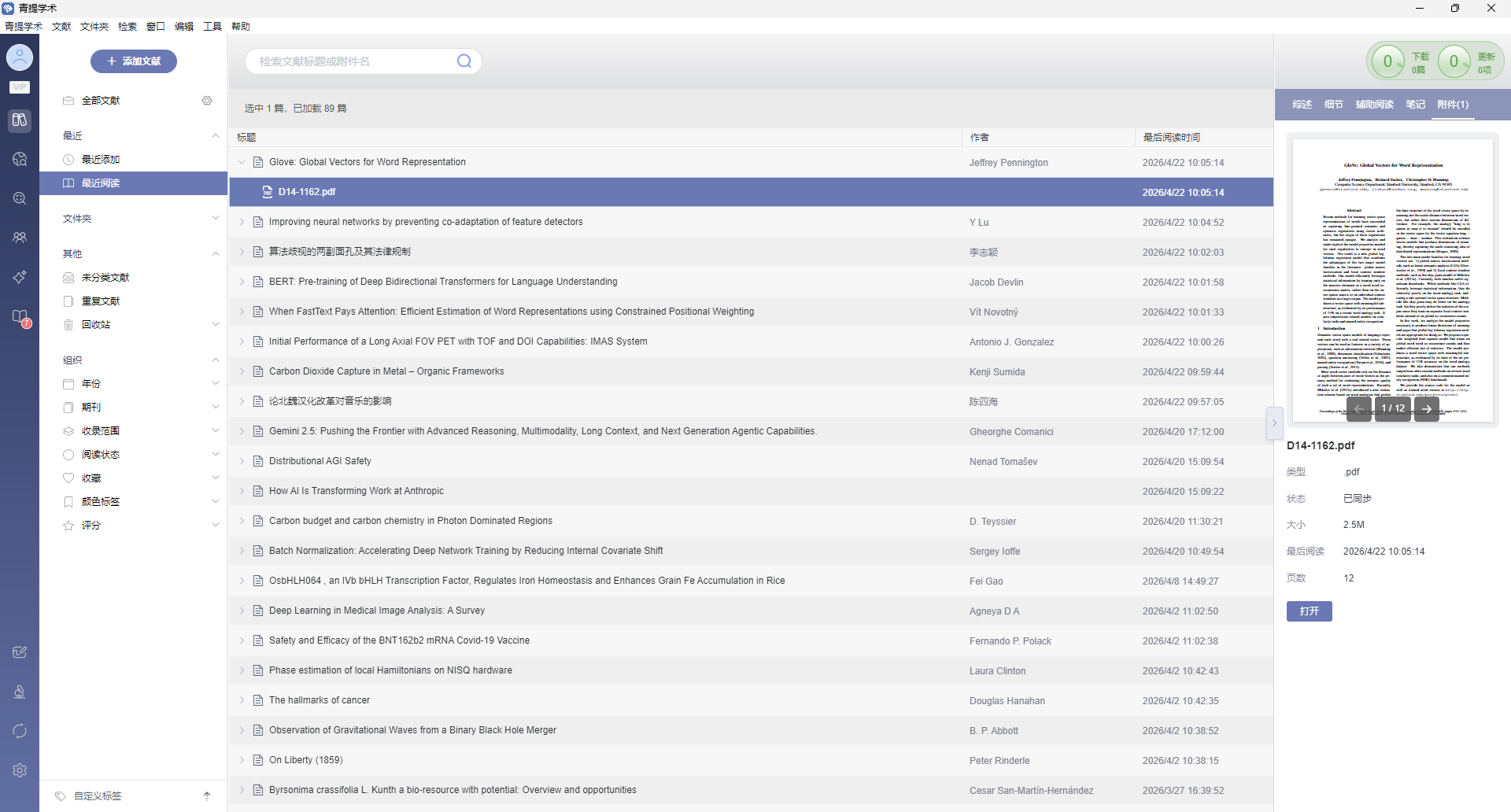The width and height of the screenshot is (1511, 812).
Task: Open the library books icon in sidebar
Action: click(x=20, y=120)
